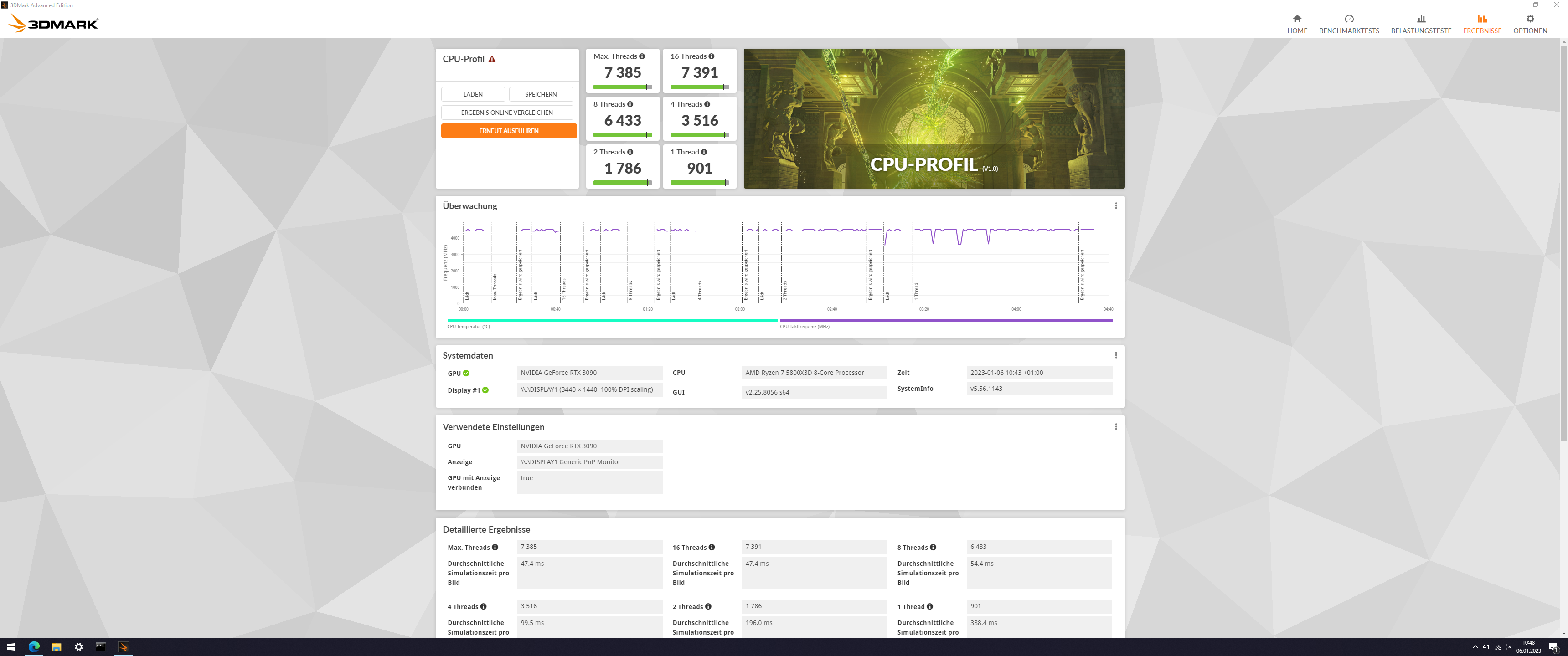Click the CPU-Profil benchmark thumbnail image
This screenshot has width=1568, height=656.
click(934, 118)
